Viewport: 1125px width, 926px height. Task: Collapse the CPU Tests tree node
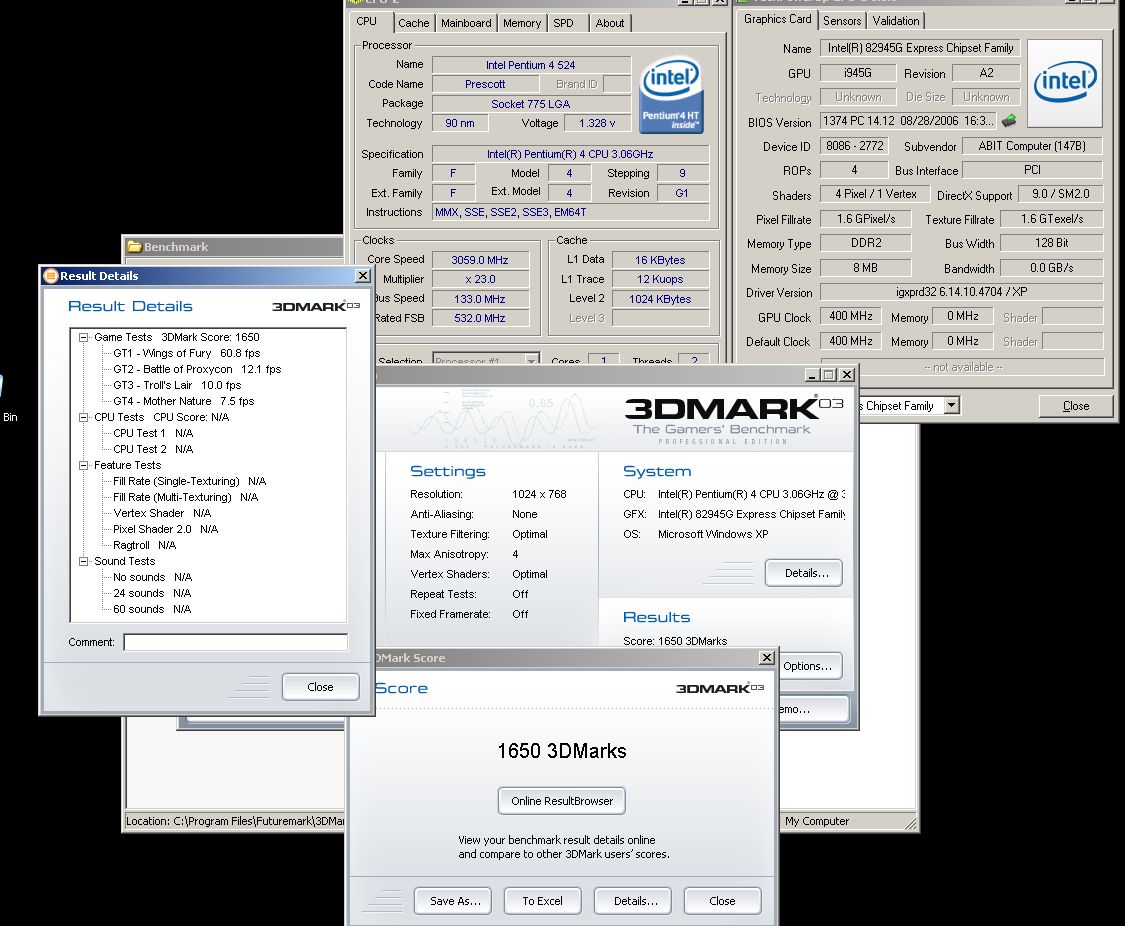pos(83,417)
